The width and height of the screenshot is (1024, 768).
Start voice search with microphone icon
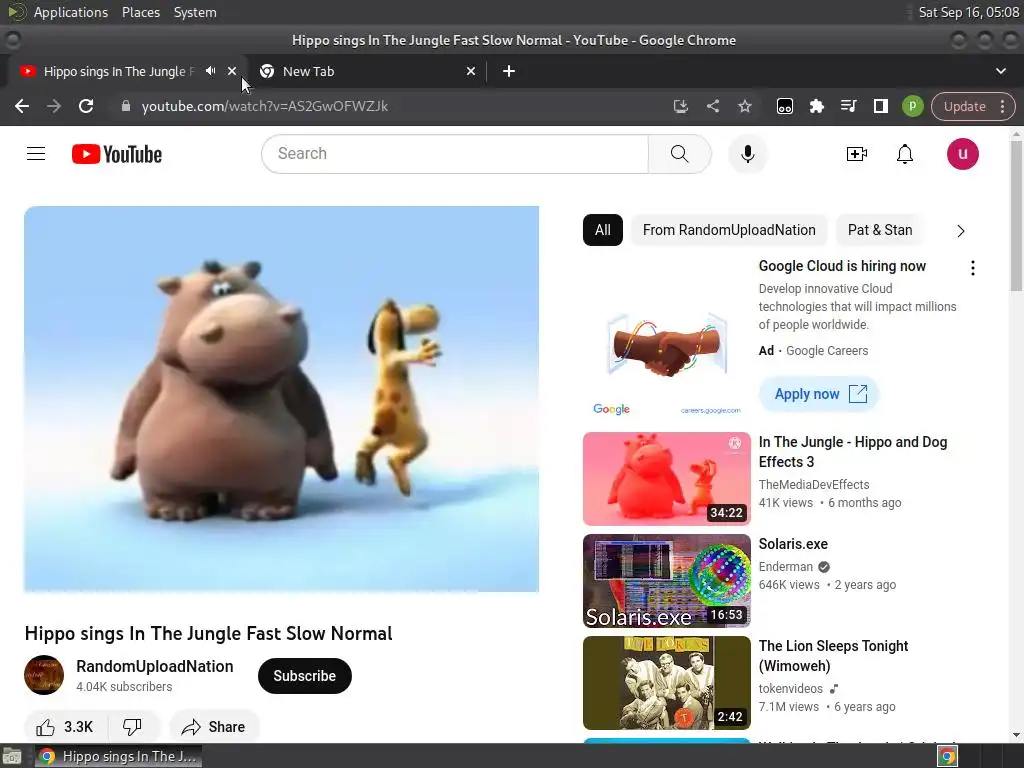748,154
